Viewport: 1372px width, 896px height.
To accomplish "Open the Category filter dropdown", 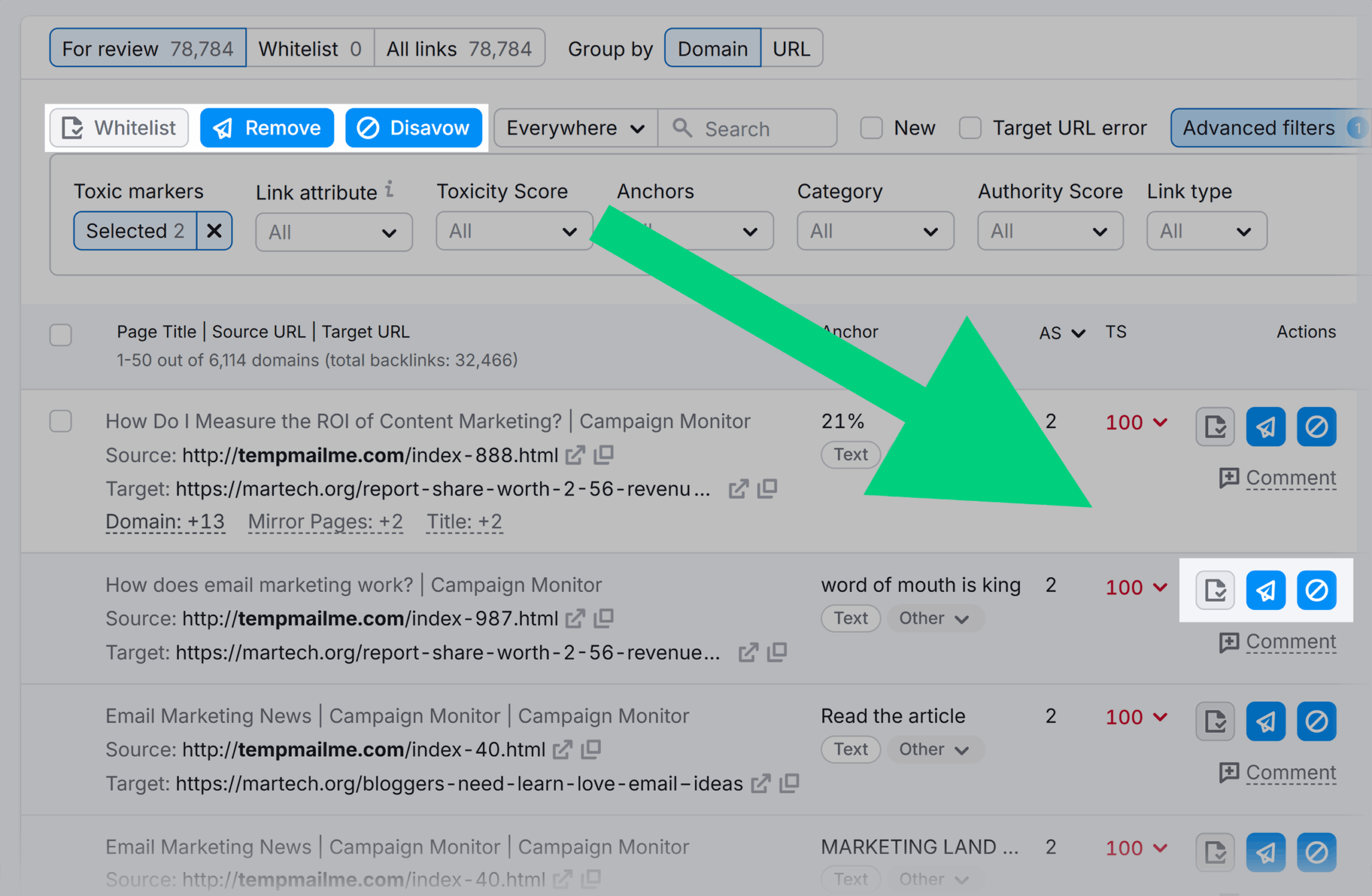I will 874,230.
